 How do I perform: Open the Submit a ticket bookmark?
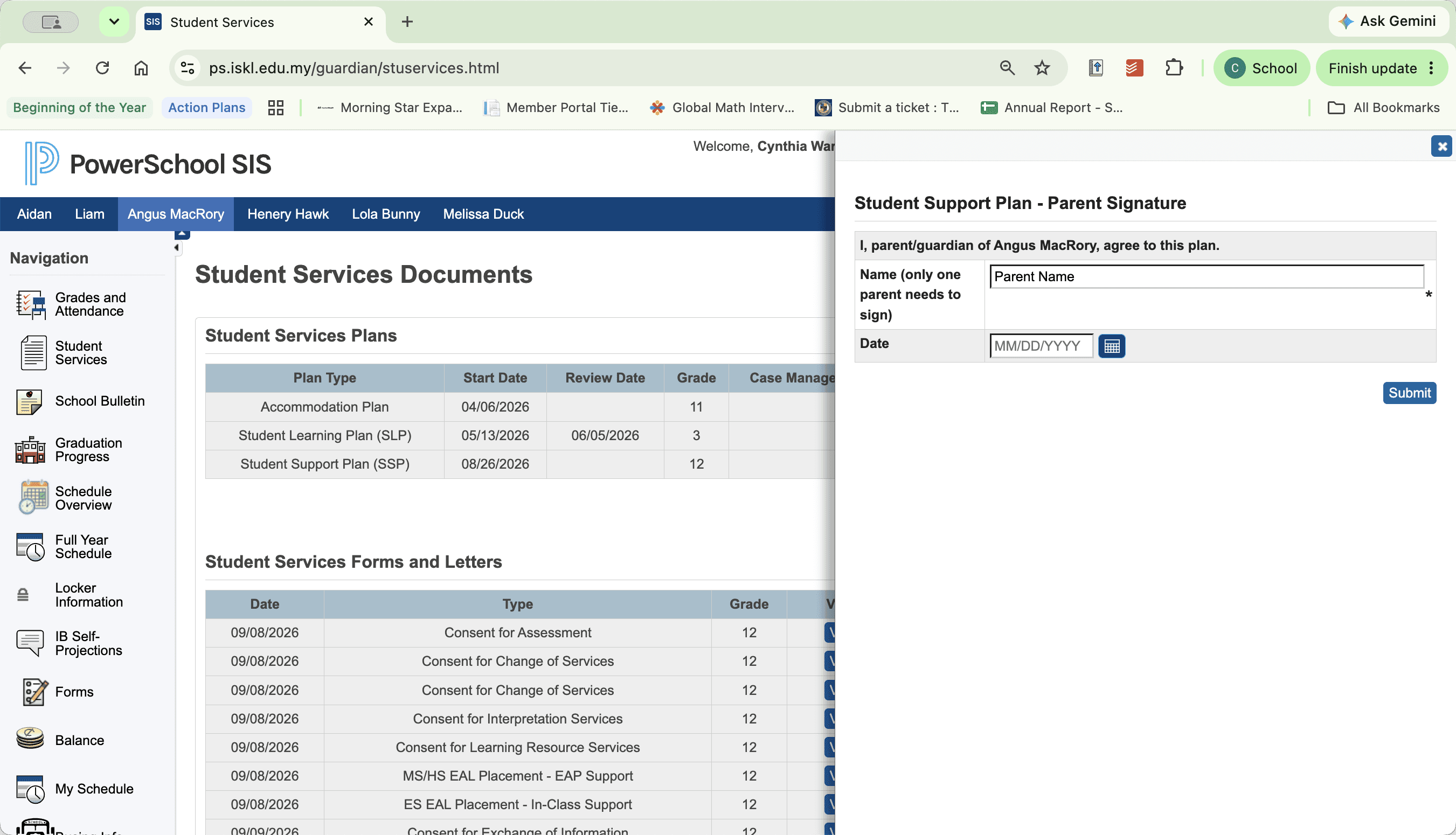887,108
